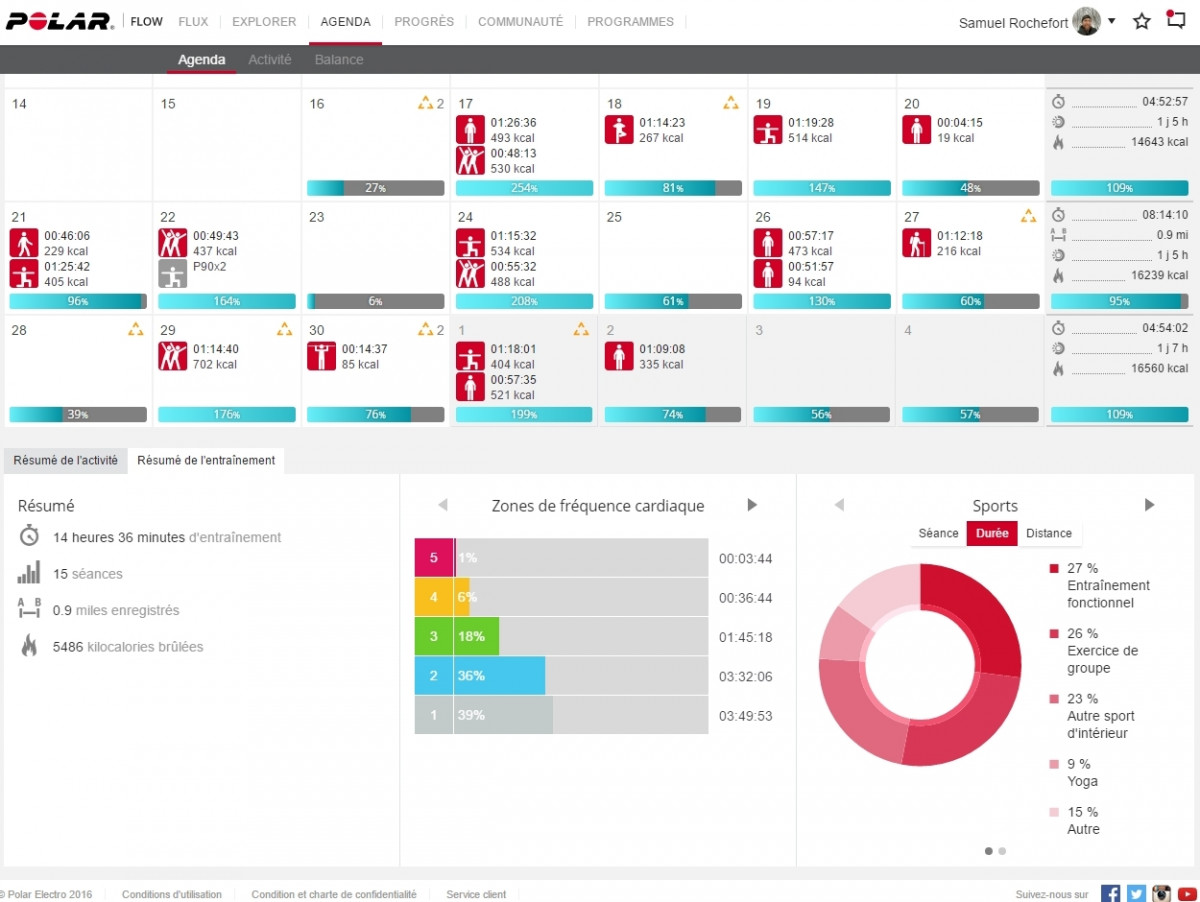
Task: Open the Facebook social icon in footer
Action: 1110,893
